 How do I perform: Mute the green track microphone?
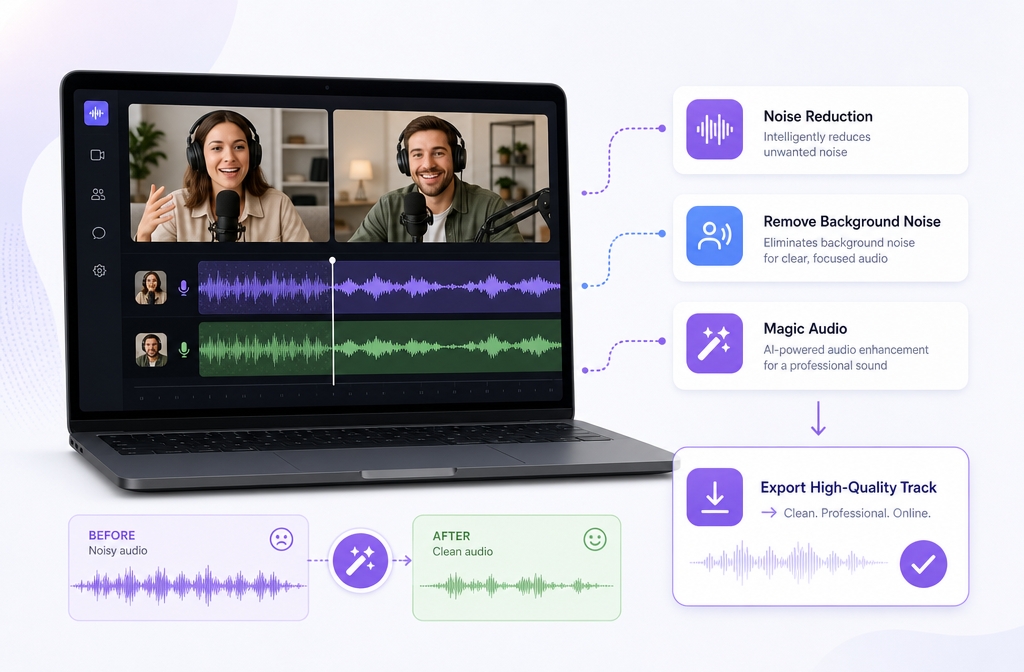point(184,349)
